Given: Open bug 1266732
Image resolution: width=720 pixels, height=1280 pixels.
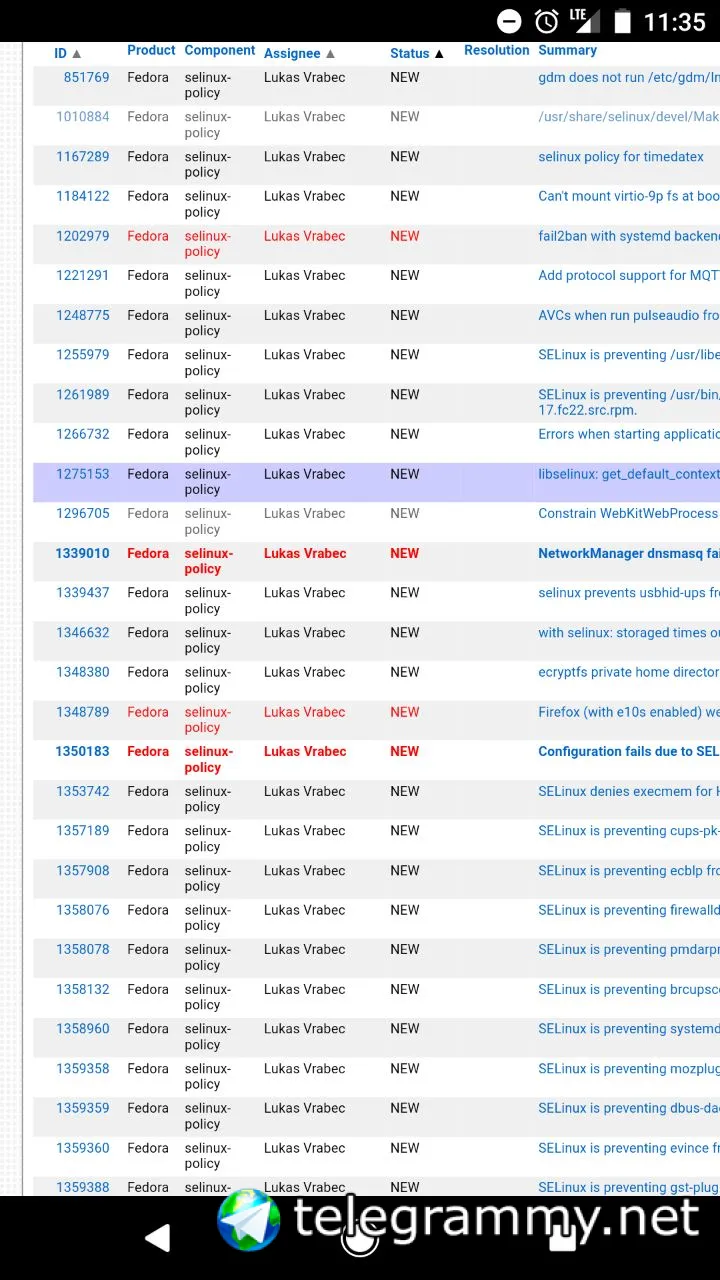Looking at the screenshot, I should click(x=83, y=434).
